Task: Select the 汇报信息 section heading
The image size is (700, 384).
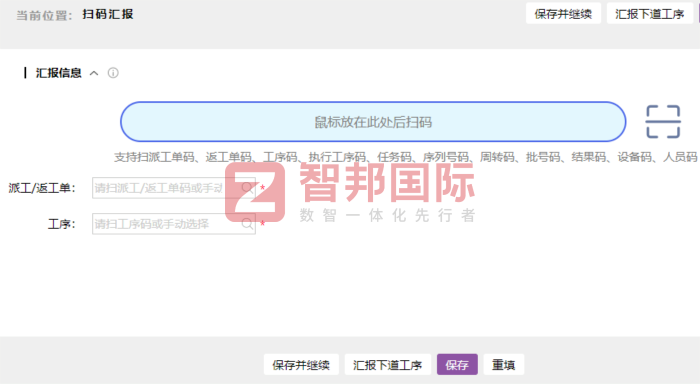Action: (58, 73)
